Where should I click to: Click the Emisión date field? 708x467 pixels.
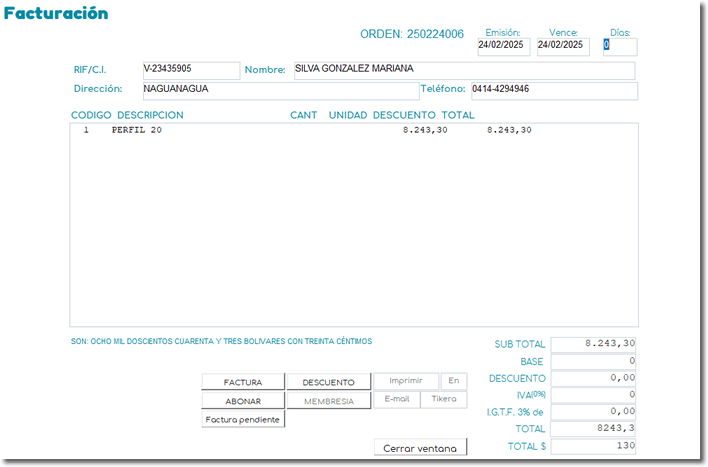click(504, 46)
